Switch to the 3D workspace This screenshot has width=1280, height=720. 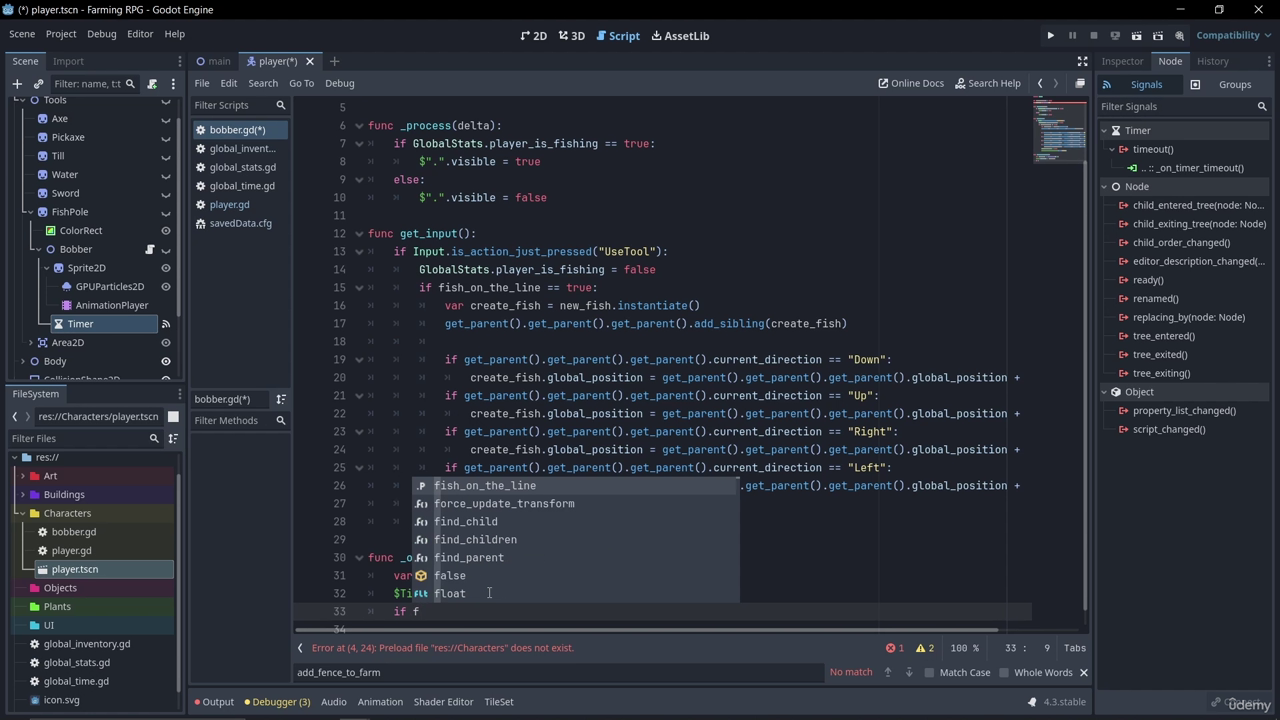click(571, 36)
